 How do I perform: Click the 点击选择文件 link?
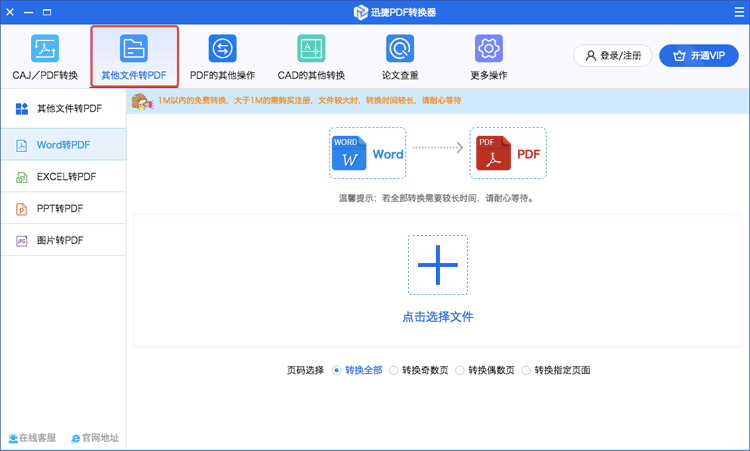pos(438,317)
